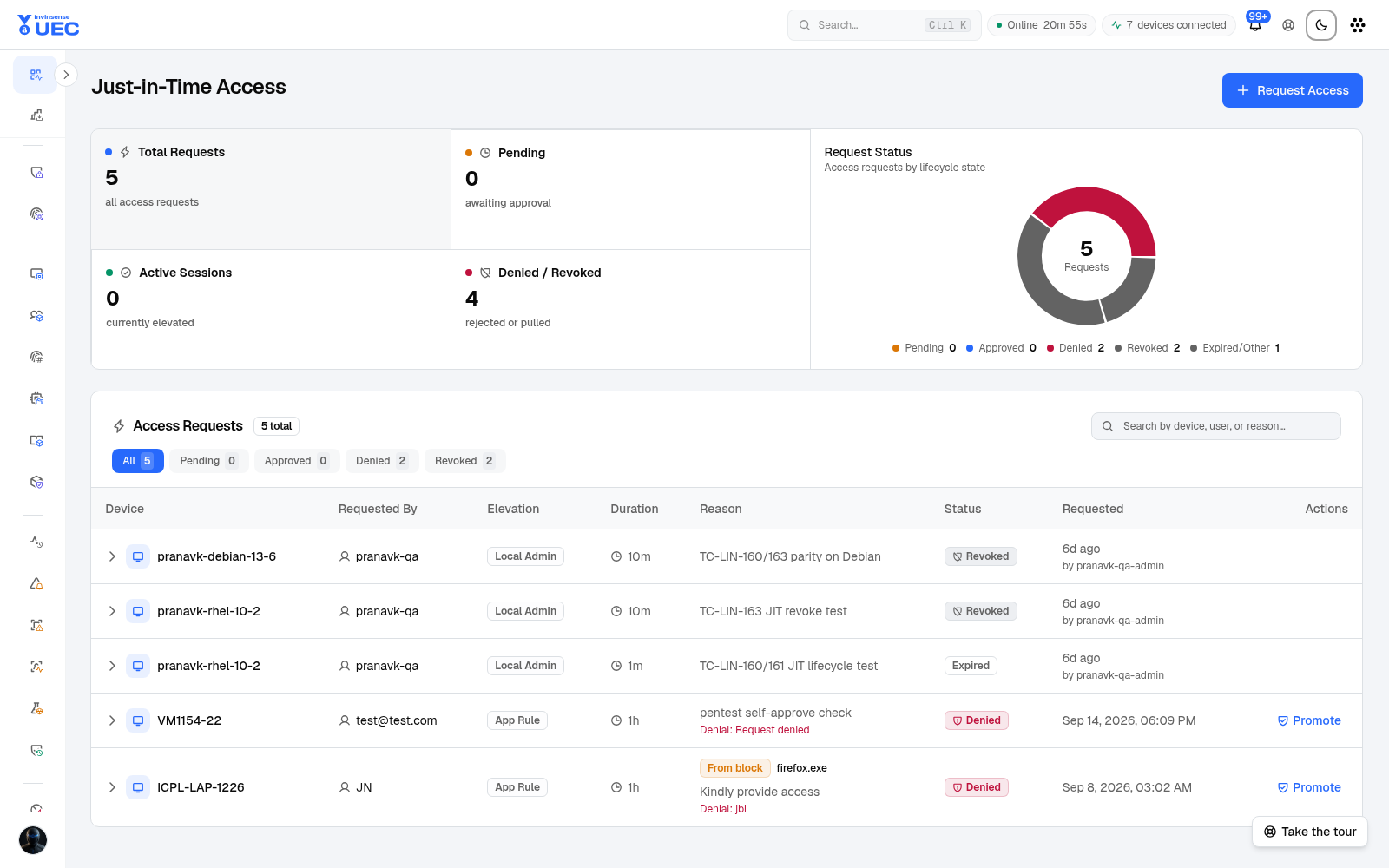
Task: Open the sidebar flask-with-globe icon
Action: (36, 708)
